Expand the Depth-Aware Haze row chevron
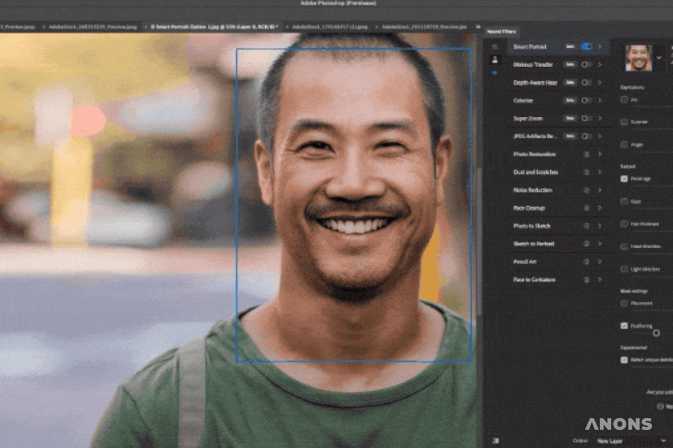This screenshot has height=448, width=673. click(x=600, y=82)
